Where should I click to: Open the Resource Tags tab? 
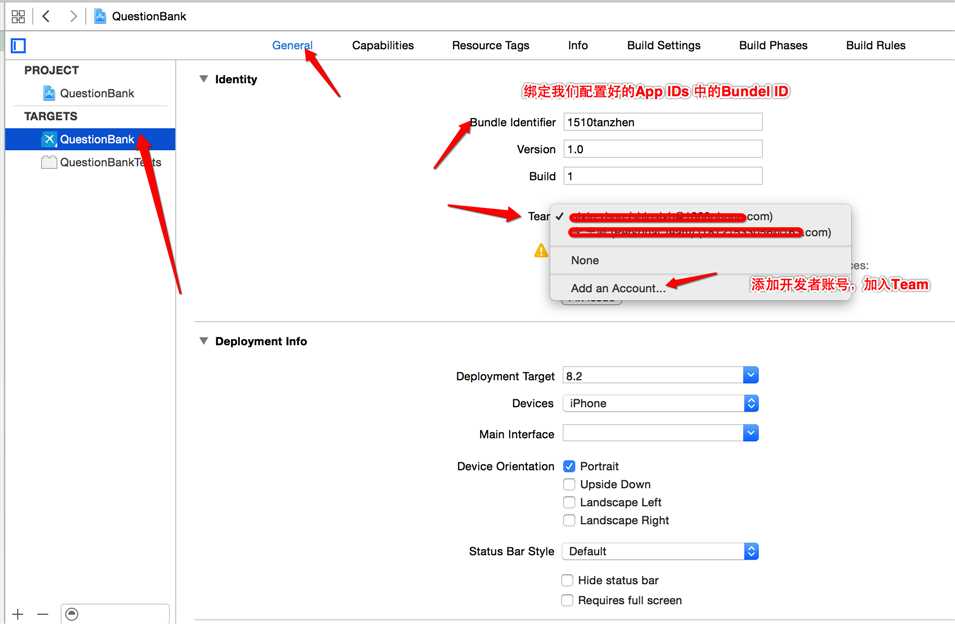click(x=490, y=45)
